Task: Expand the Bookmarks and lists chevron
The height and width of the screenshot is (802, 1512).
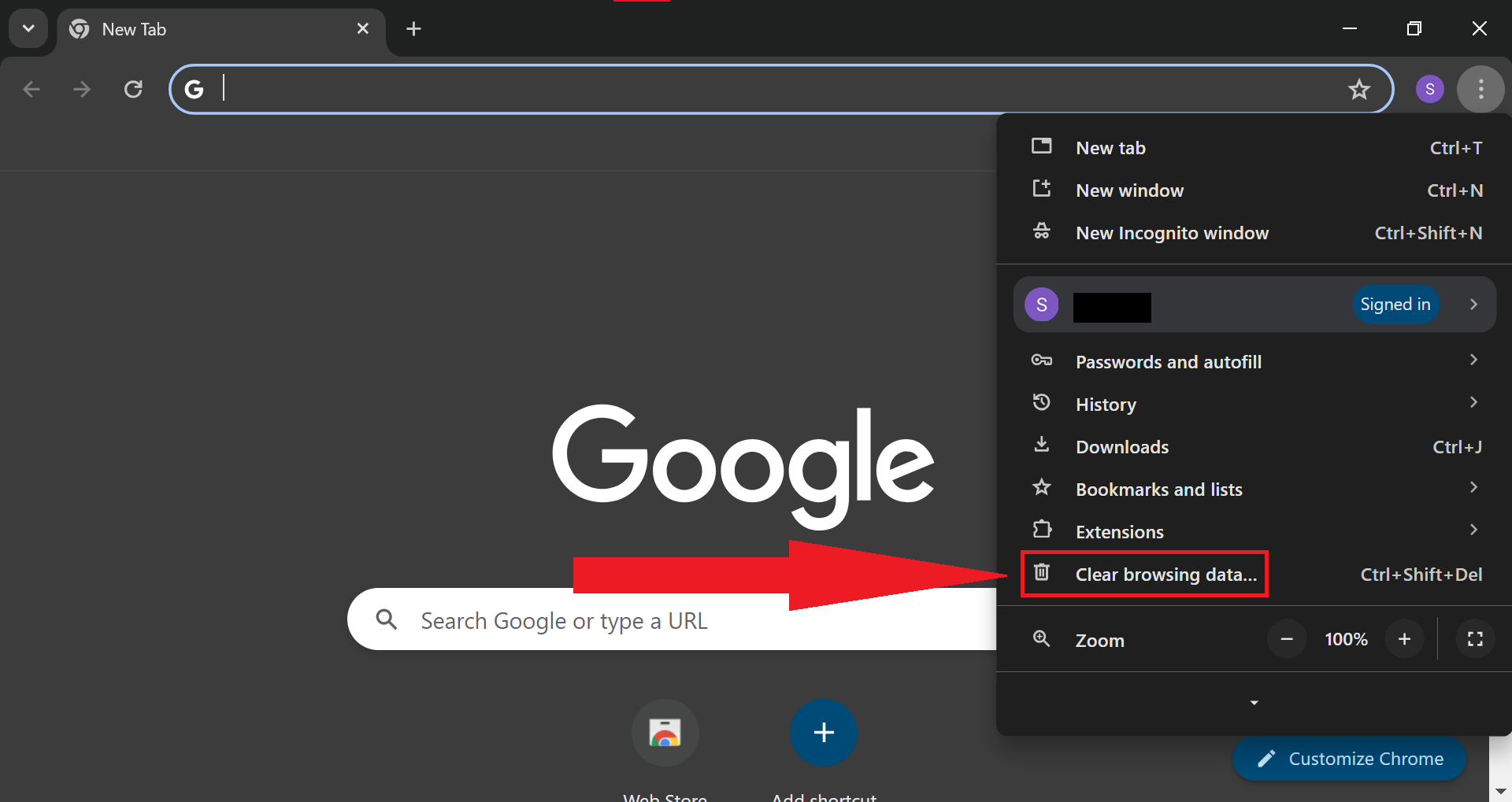Action: pyautogui.click(x=1473, y=488)
